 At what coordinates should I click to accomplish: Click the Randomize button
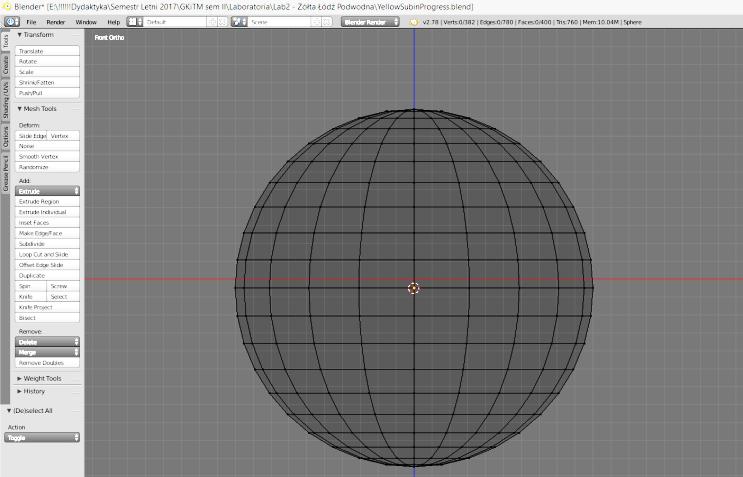pos(47,167)
